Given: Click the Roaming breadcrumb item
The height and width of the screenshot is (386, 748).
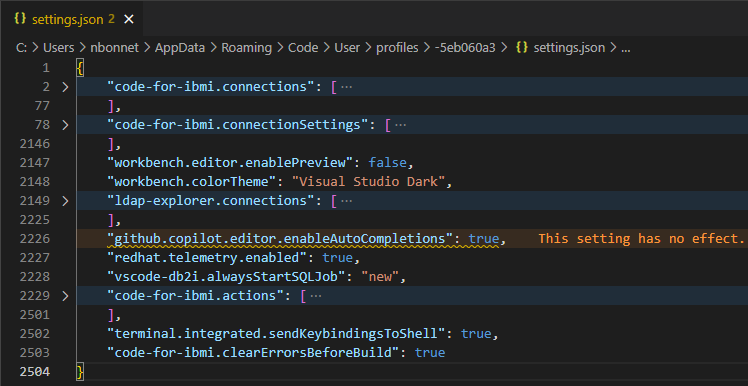Looking at the screenshot, I should tap(246, 48).
